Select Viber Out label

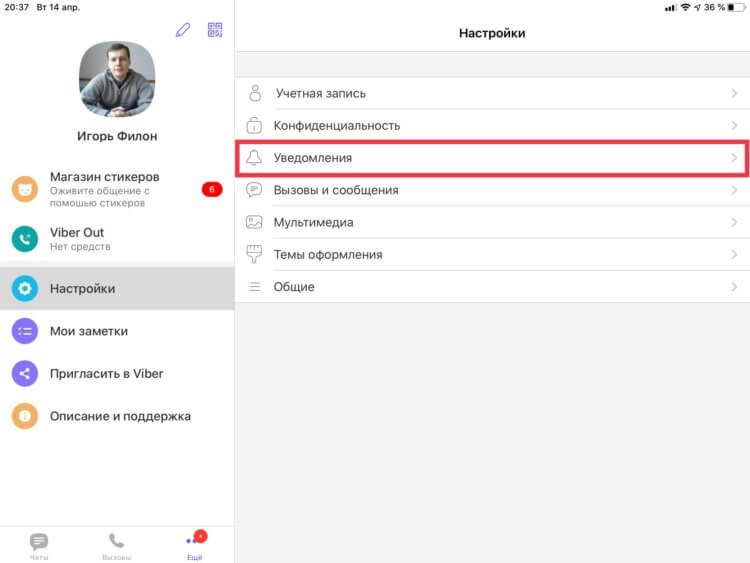(77, 232)
